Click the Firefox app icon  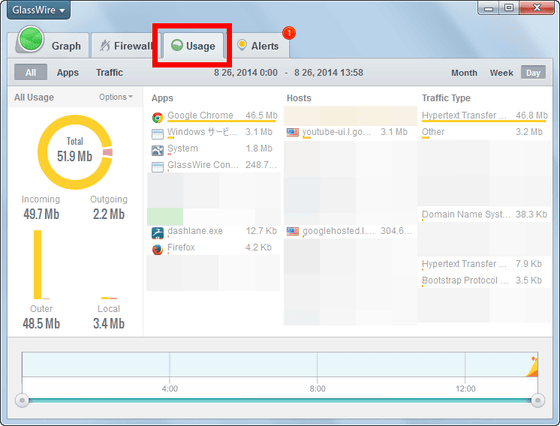click(x=158, y=249)
